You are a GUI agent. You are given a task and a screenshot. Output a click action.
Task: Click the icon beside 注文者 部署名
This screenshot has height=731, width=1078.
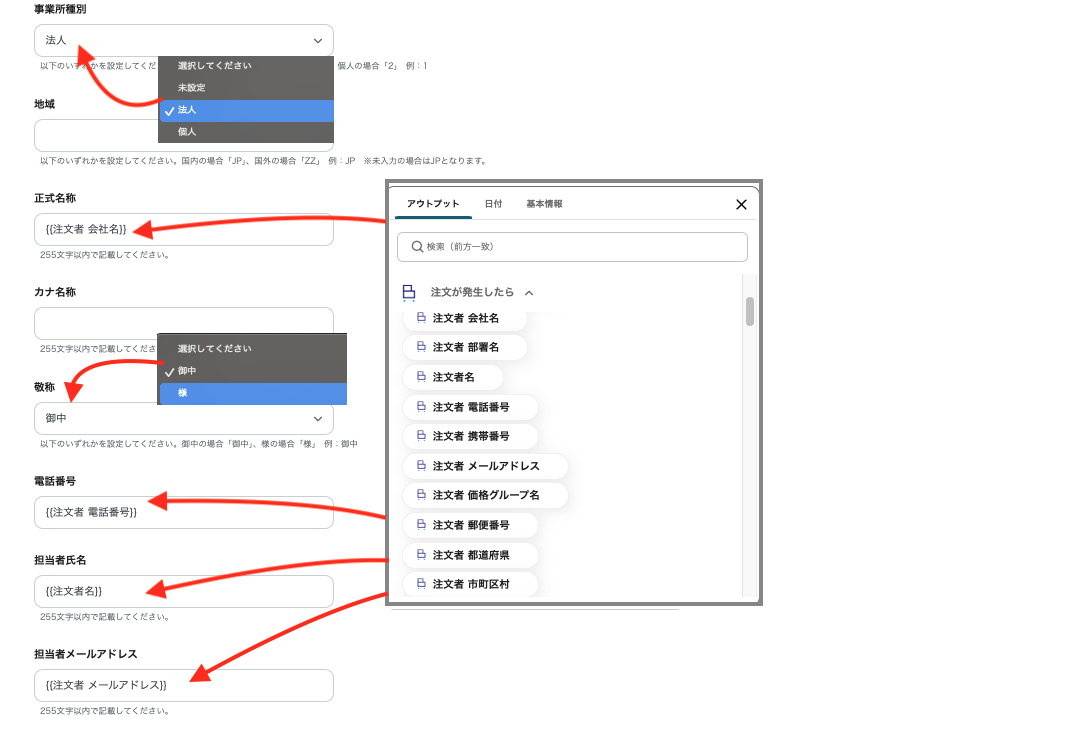coord(421,347)
